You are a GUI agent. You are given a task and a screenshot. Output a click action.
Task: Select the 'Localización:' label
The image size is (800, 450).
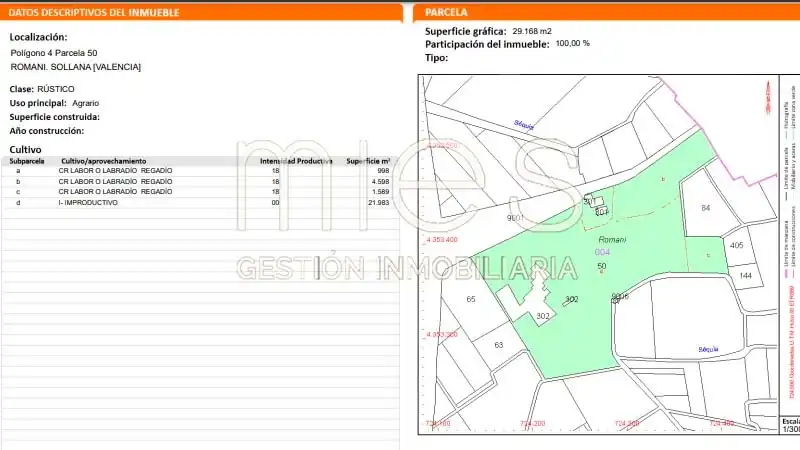click(38, 37)
